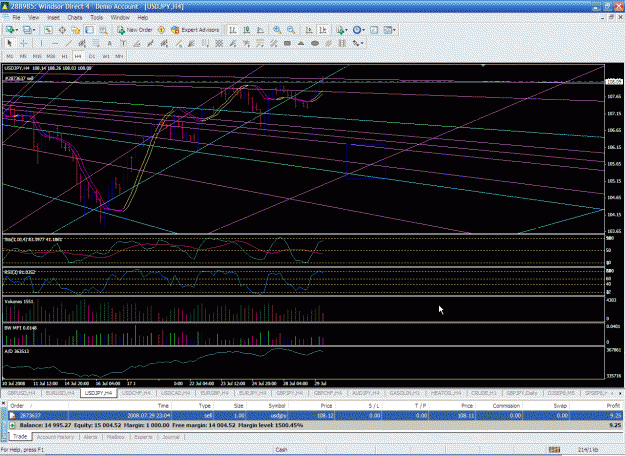The width and height of the screenshot is (625, 456).
Task: Select the ellipse shape tool
Action: click(x=314, y=43)
